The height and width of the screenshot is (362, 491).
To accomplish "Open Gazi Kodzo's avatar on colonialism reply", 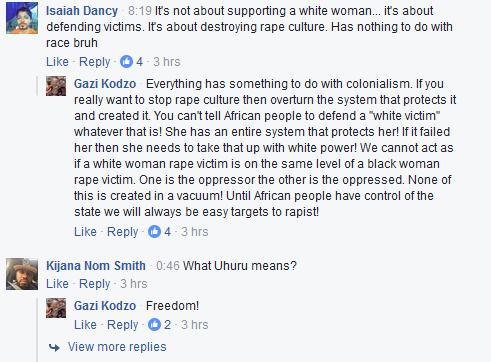I will click(x=56, y=86).
